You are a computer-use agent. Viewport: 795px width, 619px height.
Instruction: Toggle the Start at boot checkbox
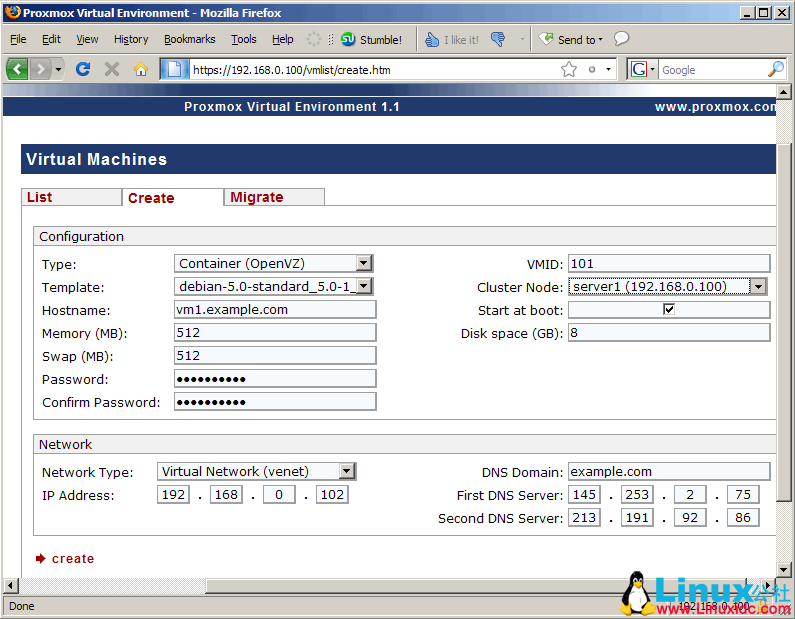[669, 310]
